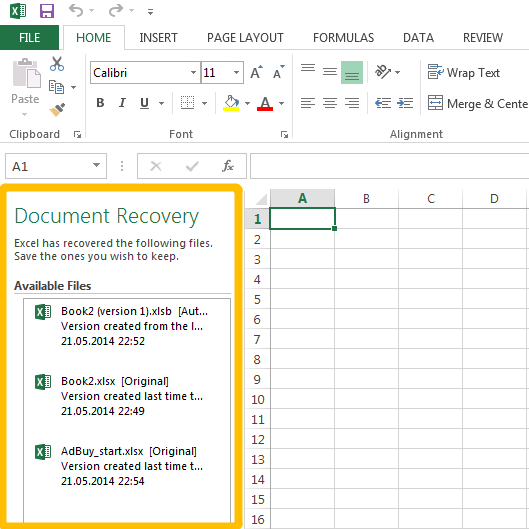The height and width of the screenshot is (529, 529).
Task: Click the Cancel X formula icon
Action: pyautogui.click(x=156, y=166)
